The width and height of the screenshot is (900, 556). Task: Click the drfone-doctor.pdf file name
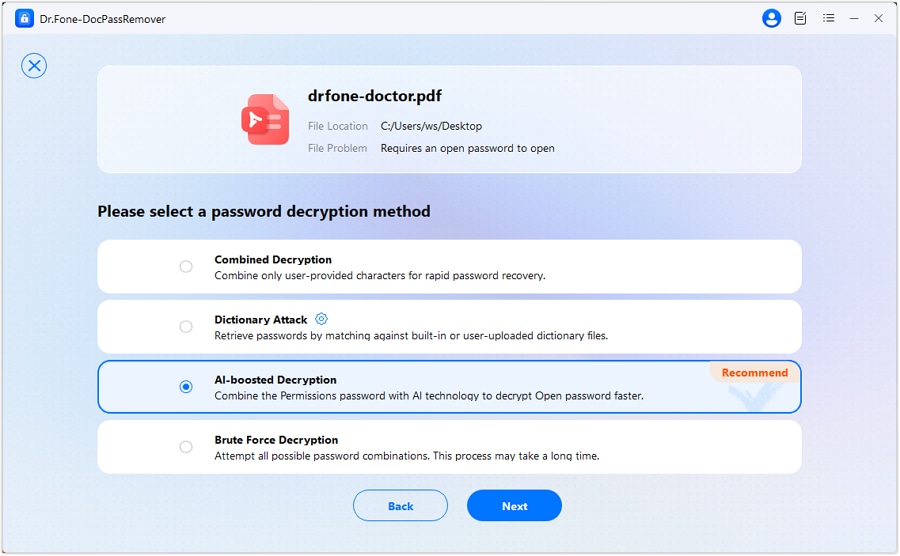375,96
